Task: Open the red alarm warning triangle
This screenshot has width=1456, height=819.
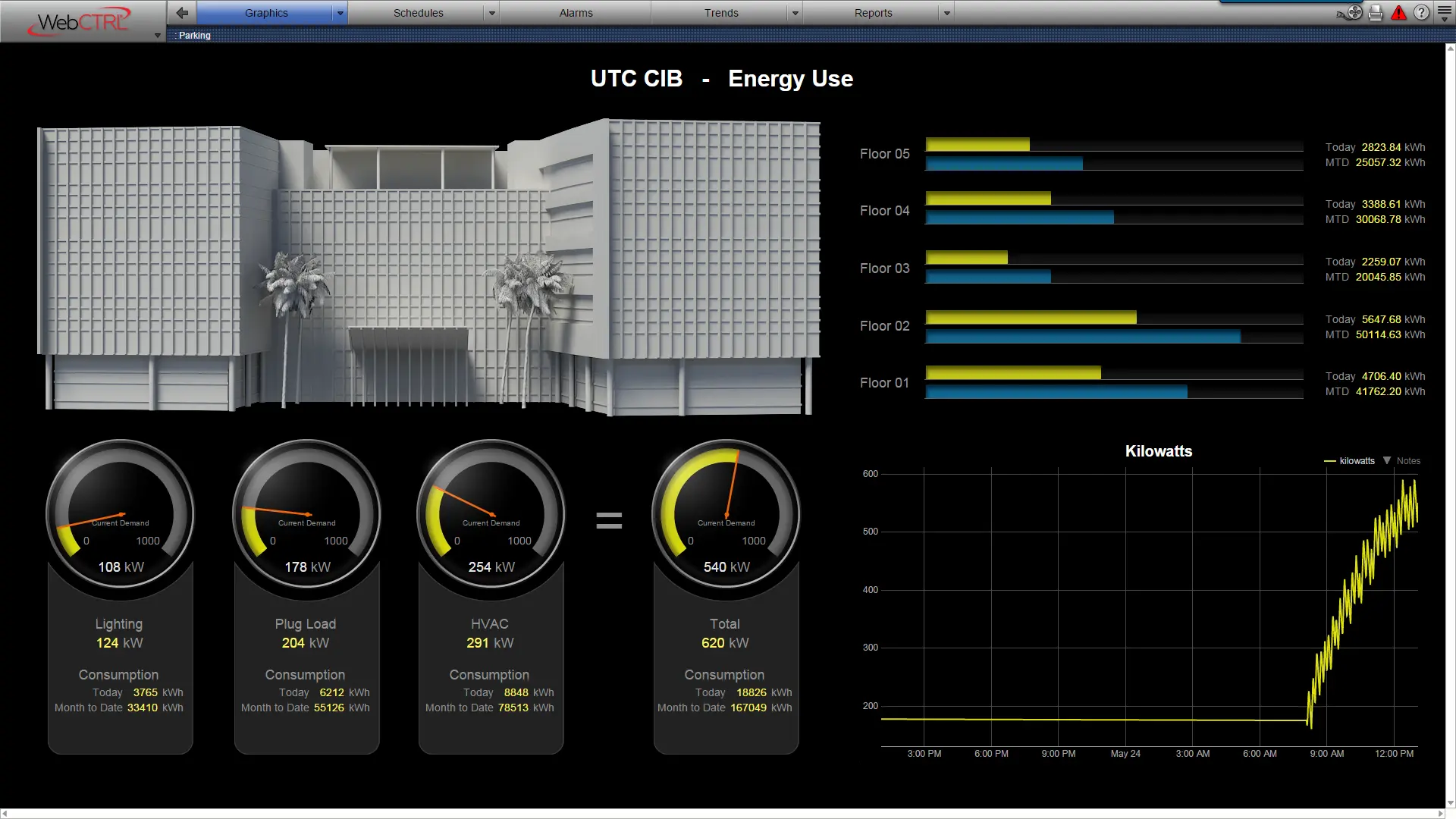Action: click(1398, 13)
